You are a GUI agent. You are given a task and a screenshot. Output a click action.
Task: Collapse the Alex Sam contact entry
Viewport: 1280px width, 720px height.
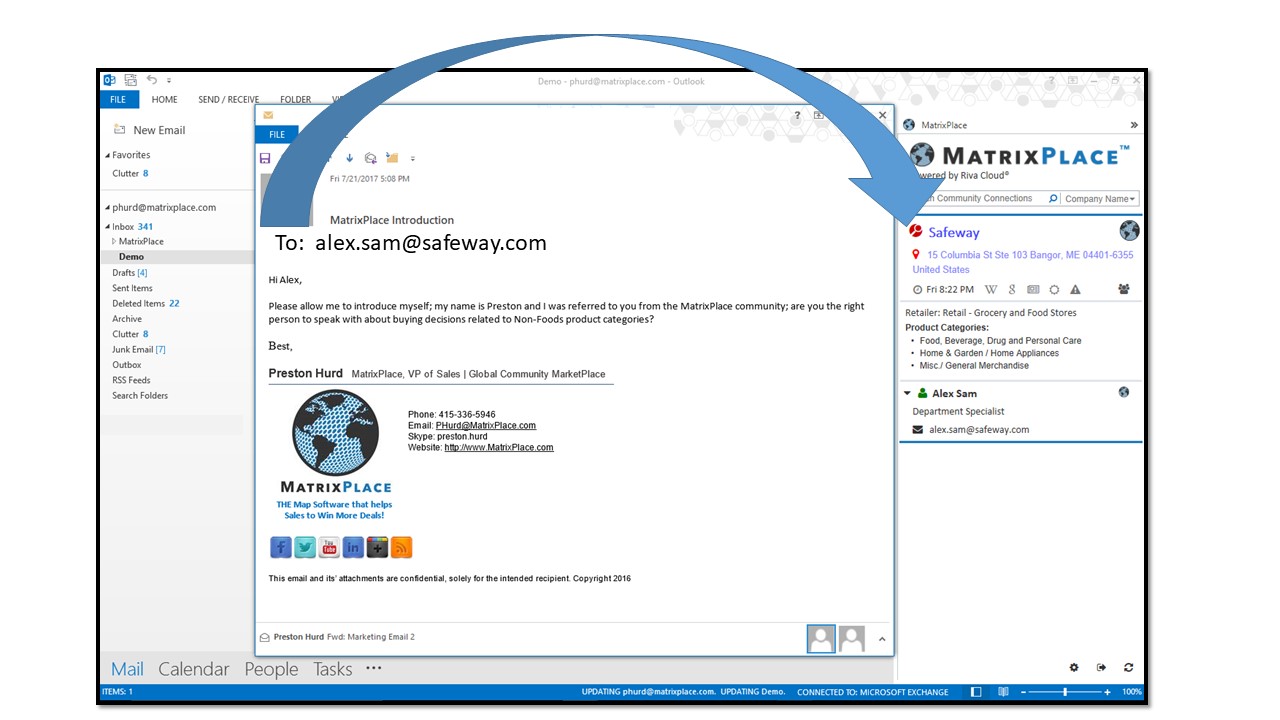pos(908,393)
